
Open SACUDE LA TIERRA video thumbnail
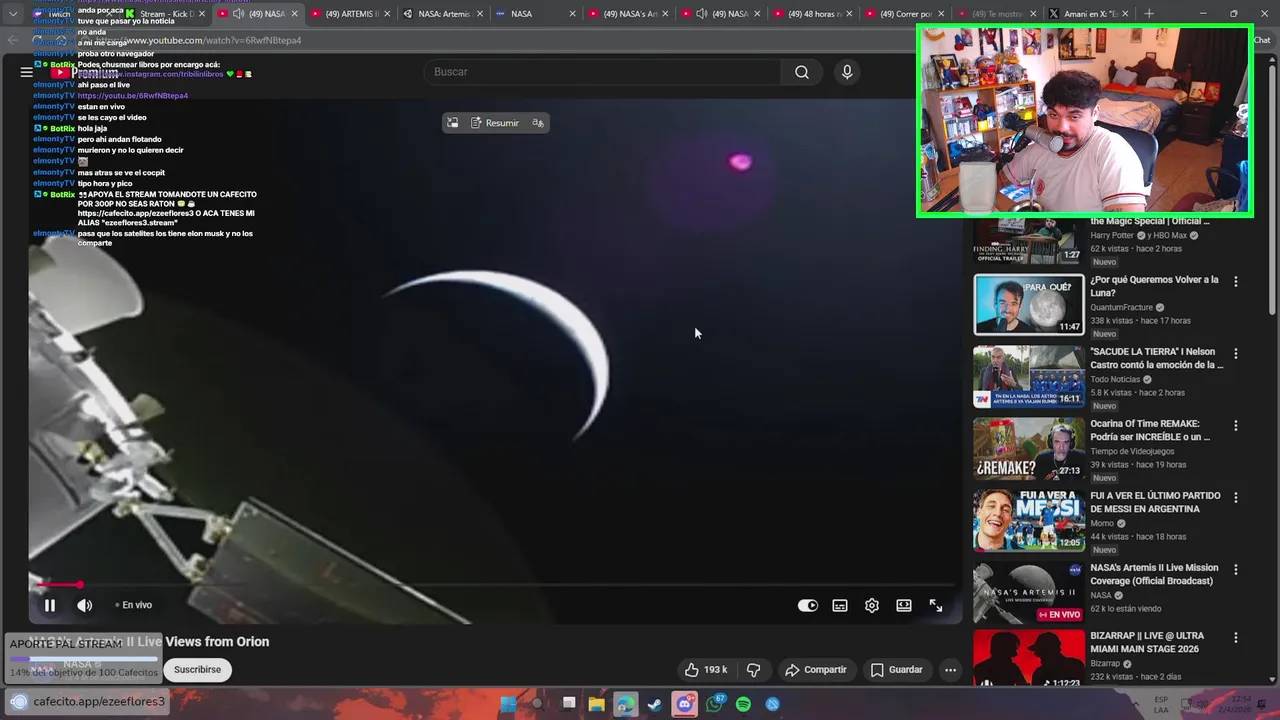click(x=1029, y=377)
